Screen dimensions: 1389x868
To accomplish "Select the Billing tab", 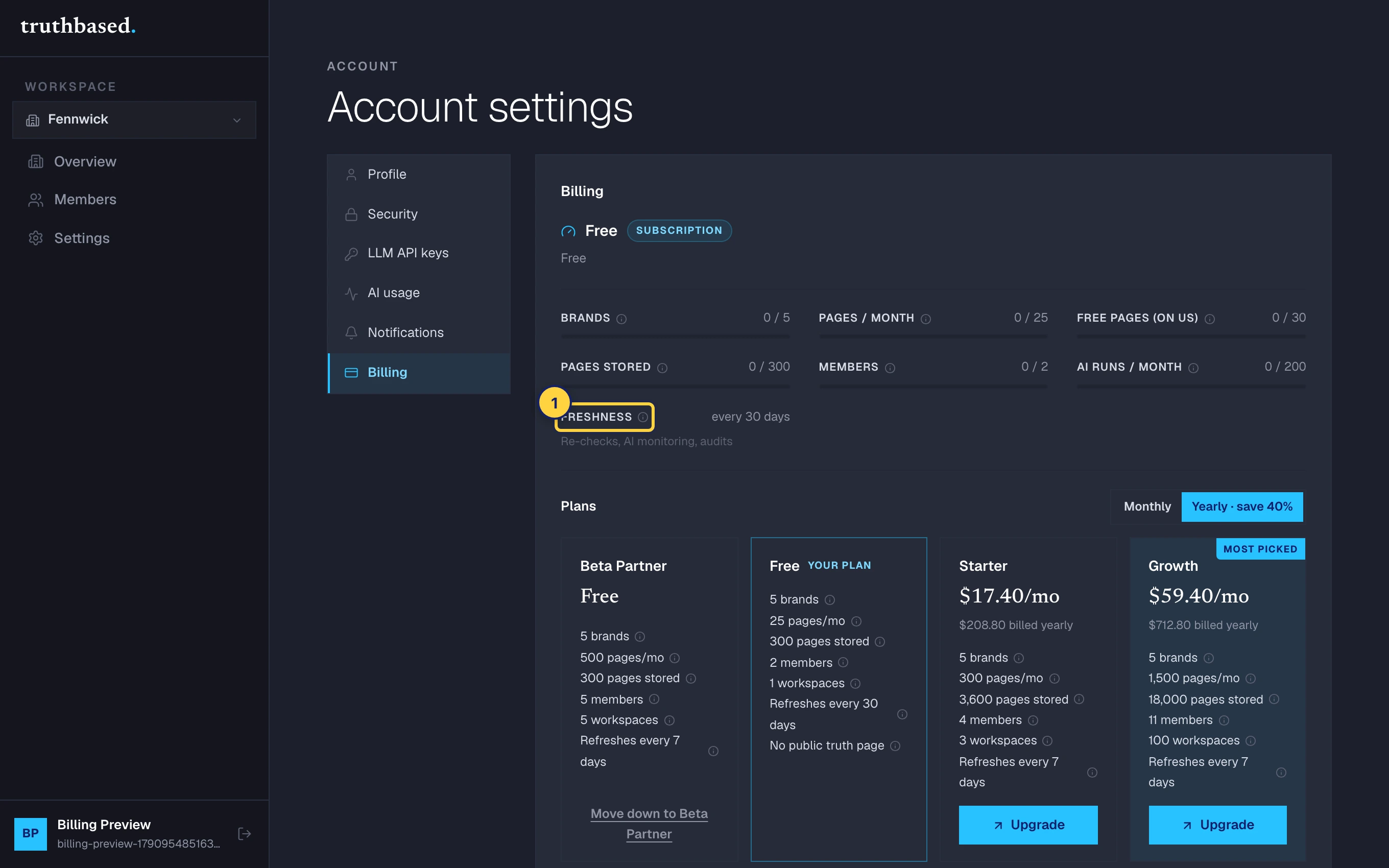I will (x=418, y=373).
